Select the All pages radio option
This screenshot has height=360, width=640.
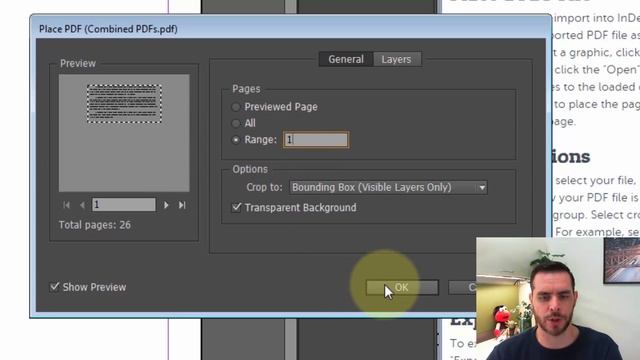tap(236, 123)
